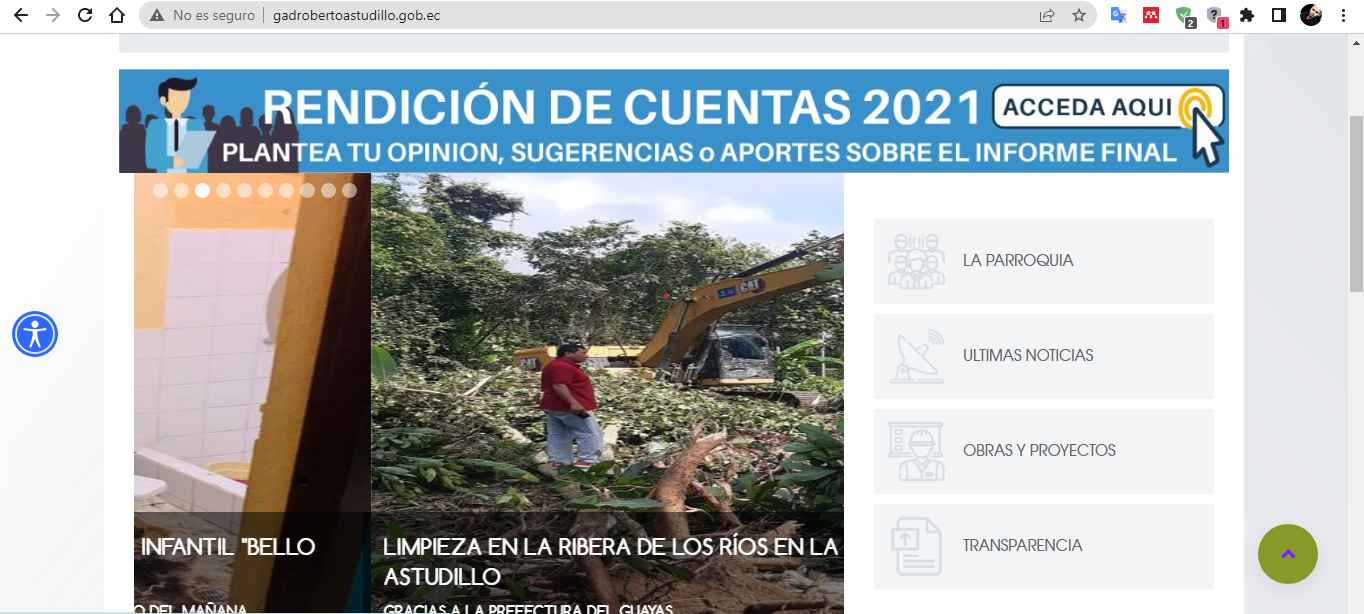Open the Ultimas Noticias section

pyautogui.click(x=1043, y=356)
